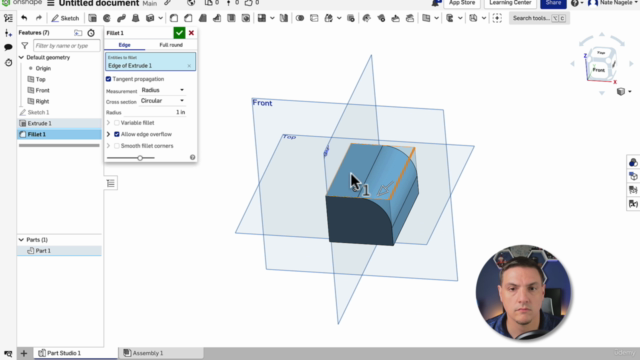Select the Shell tool icon
Viewport: 640px width, 360px height.
[231, 18]
